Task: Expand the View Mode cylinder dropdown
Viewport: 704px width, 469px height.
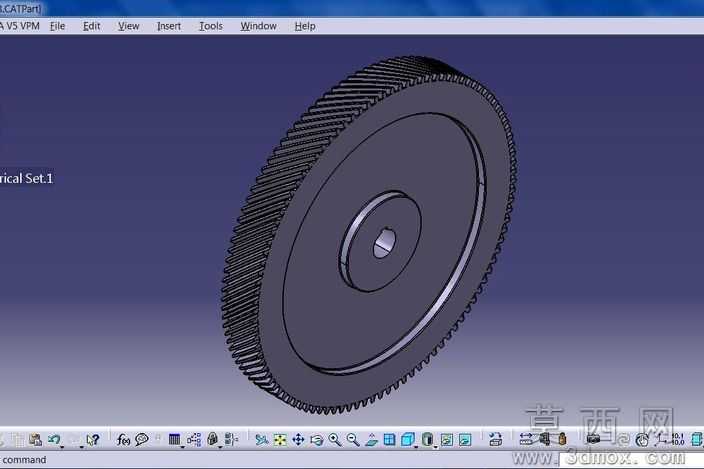Action: pyautogui.click(x=435, y=447)
